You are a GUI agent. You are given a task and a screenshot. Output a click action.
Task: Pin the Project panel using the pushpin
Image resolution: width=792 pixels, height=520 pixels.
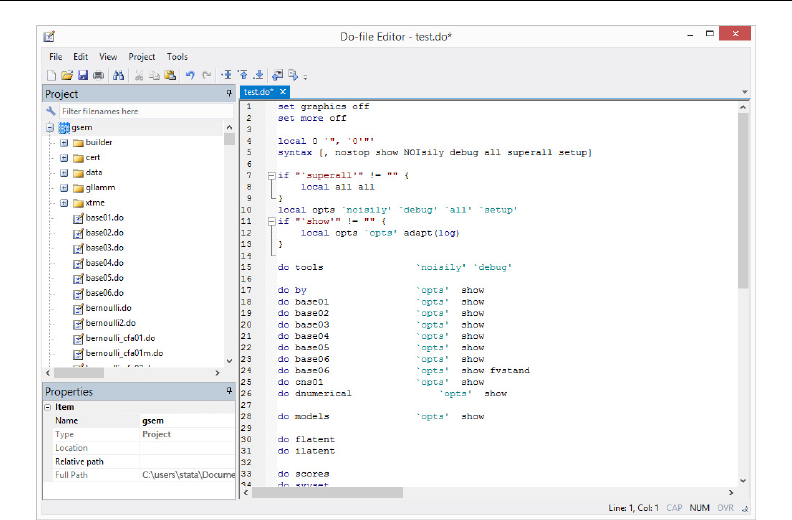229,93
